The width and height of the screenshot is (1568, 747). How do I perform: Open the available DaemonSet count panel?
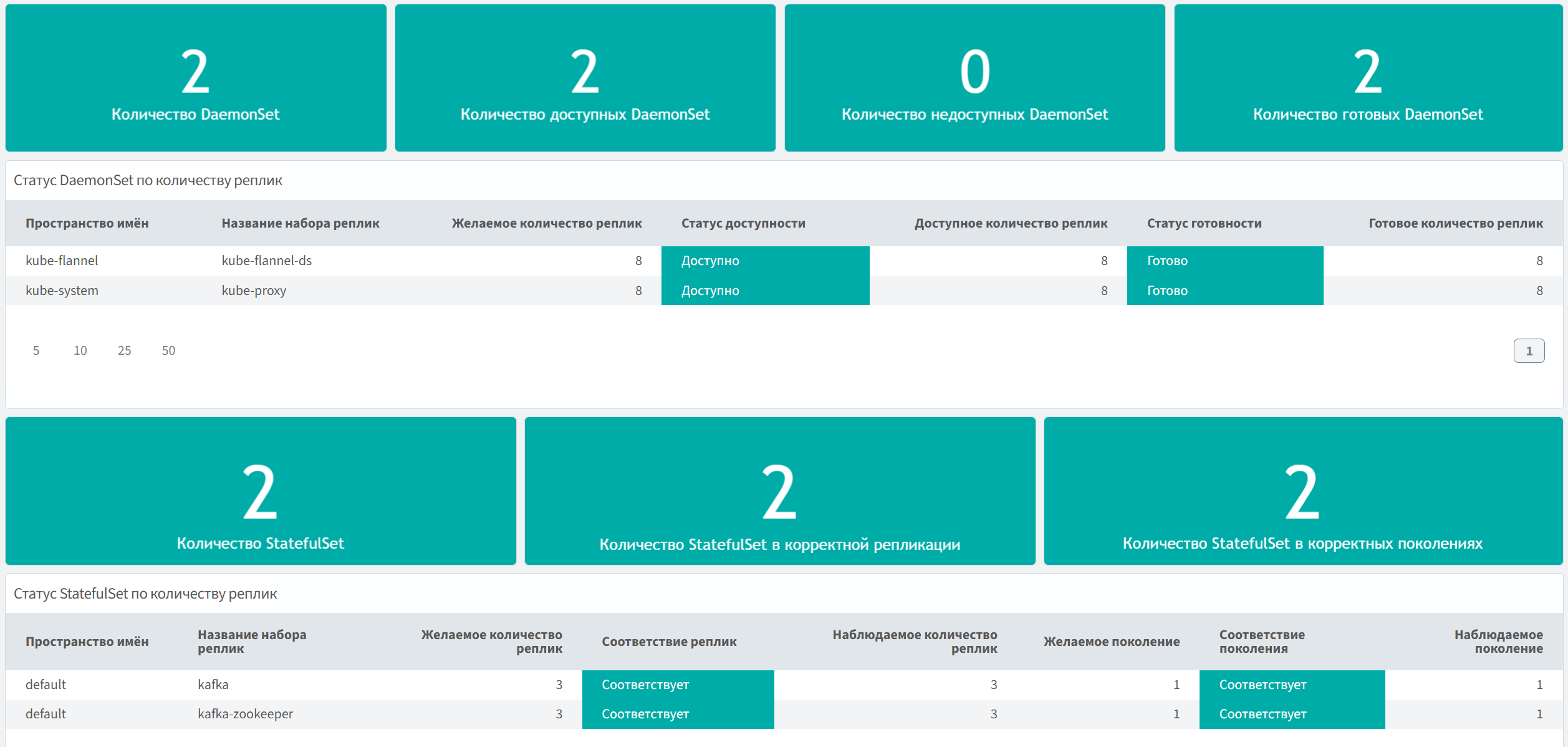[x=585, y=78]
